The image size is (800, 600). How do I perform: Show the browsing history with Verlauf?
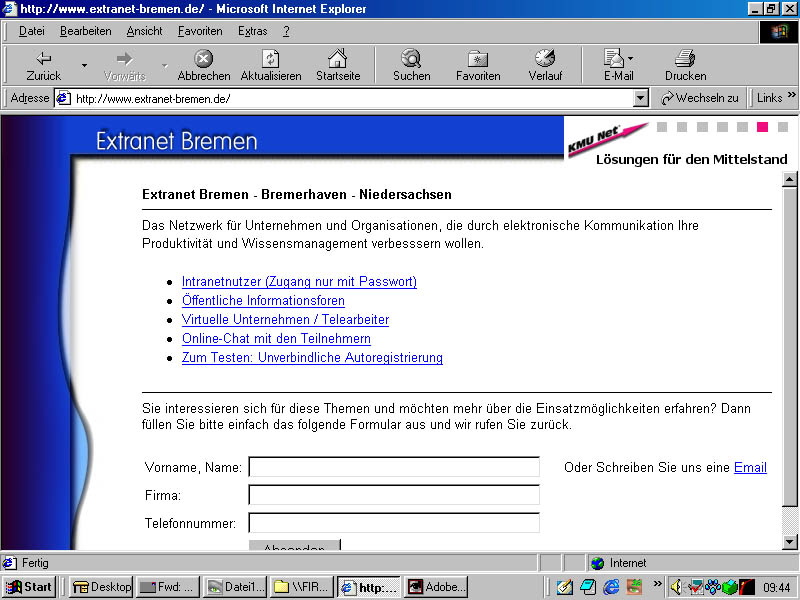(545, 65)
